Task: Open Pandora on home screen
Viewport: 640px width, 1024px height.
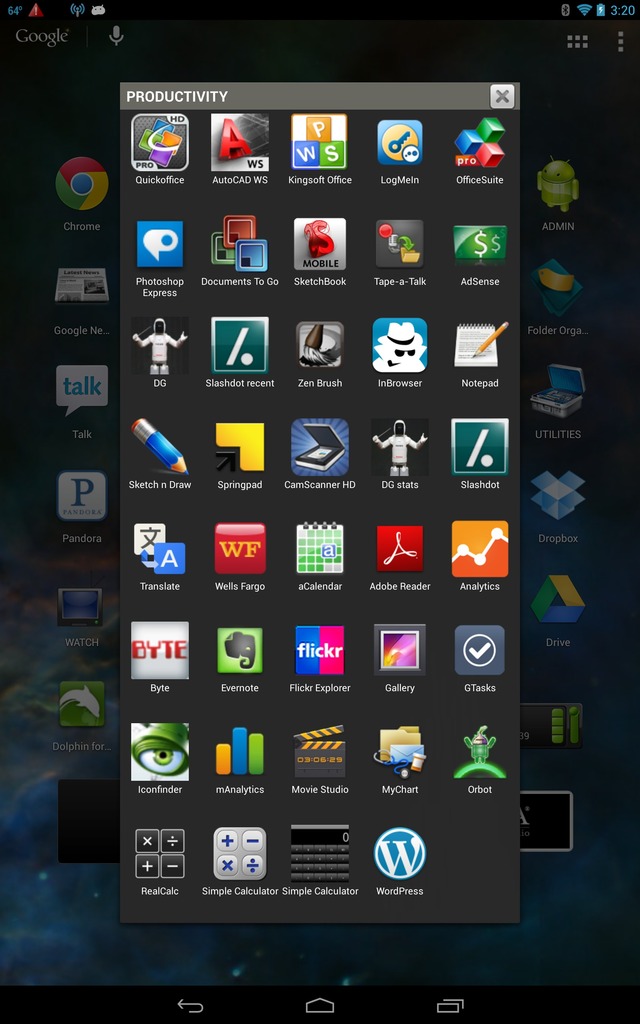Action: [x=82, y=496]
